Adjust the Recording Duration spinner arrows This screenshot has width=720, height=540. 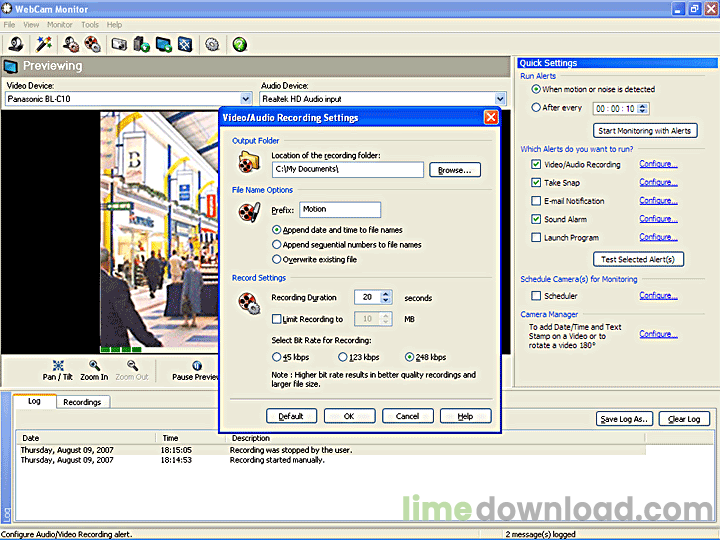[x=386, y=298]
